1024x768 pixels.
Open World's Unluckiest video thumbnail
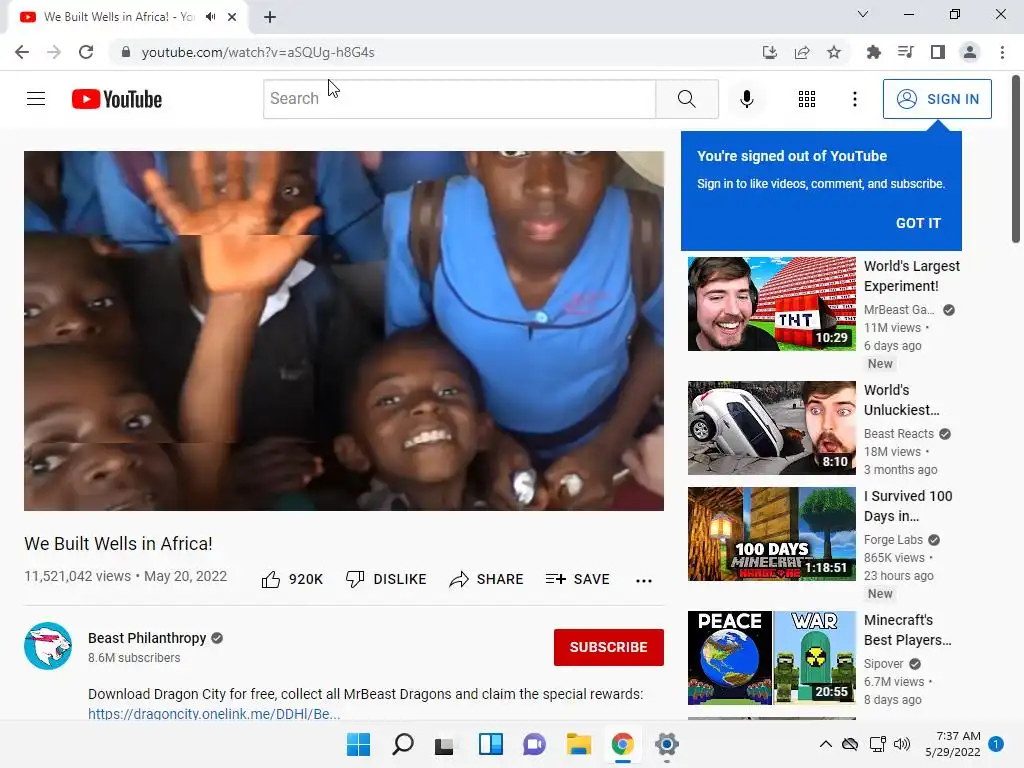pos(772,428)
